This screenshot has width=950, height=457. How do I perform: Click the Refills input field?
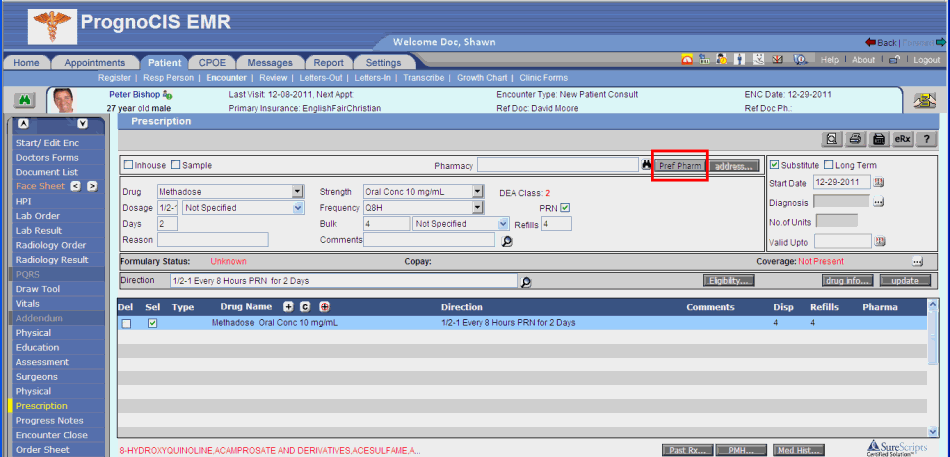coord(556,224)
